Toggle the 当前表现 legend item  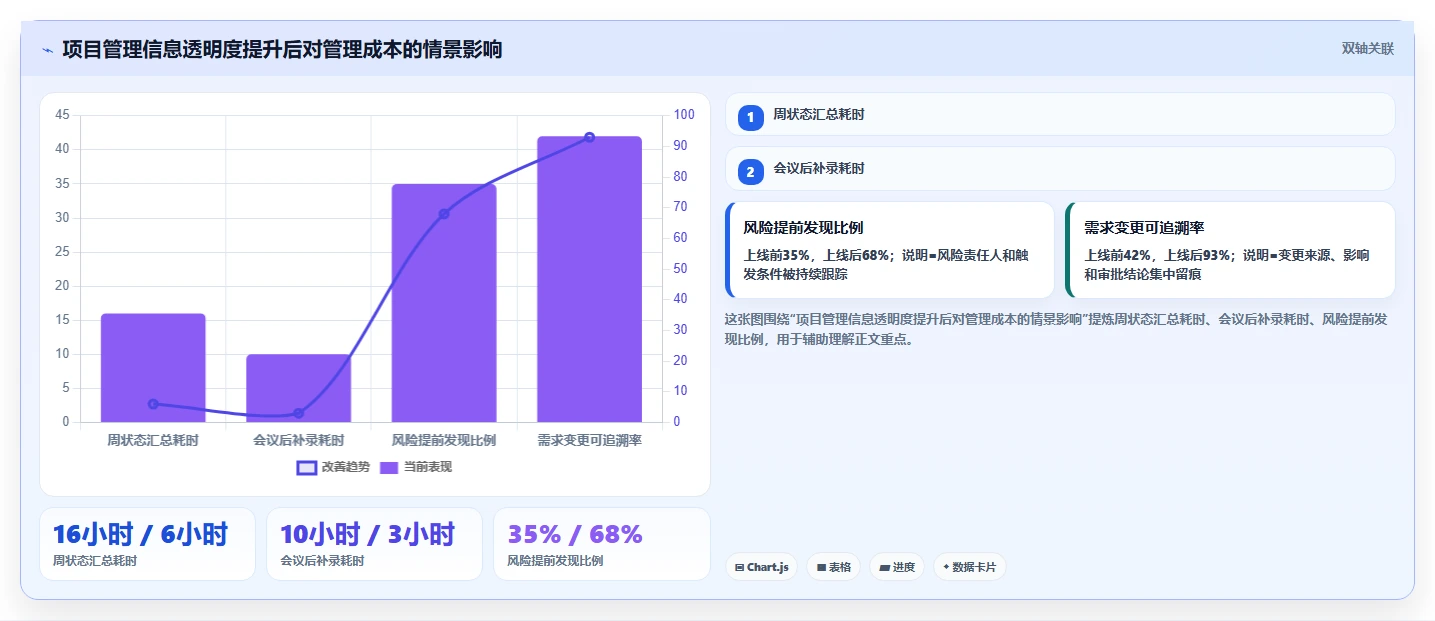(x=416, y=467)
